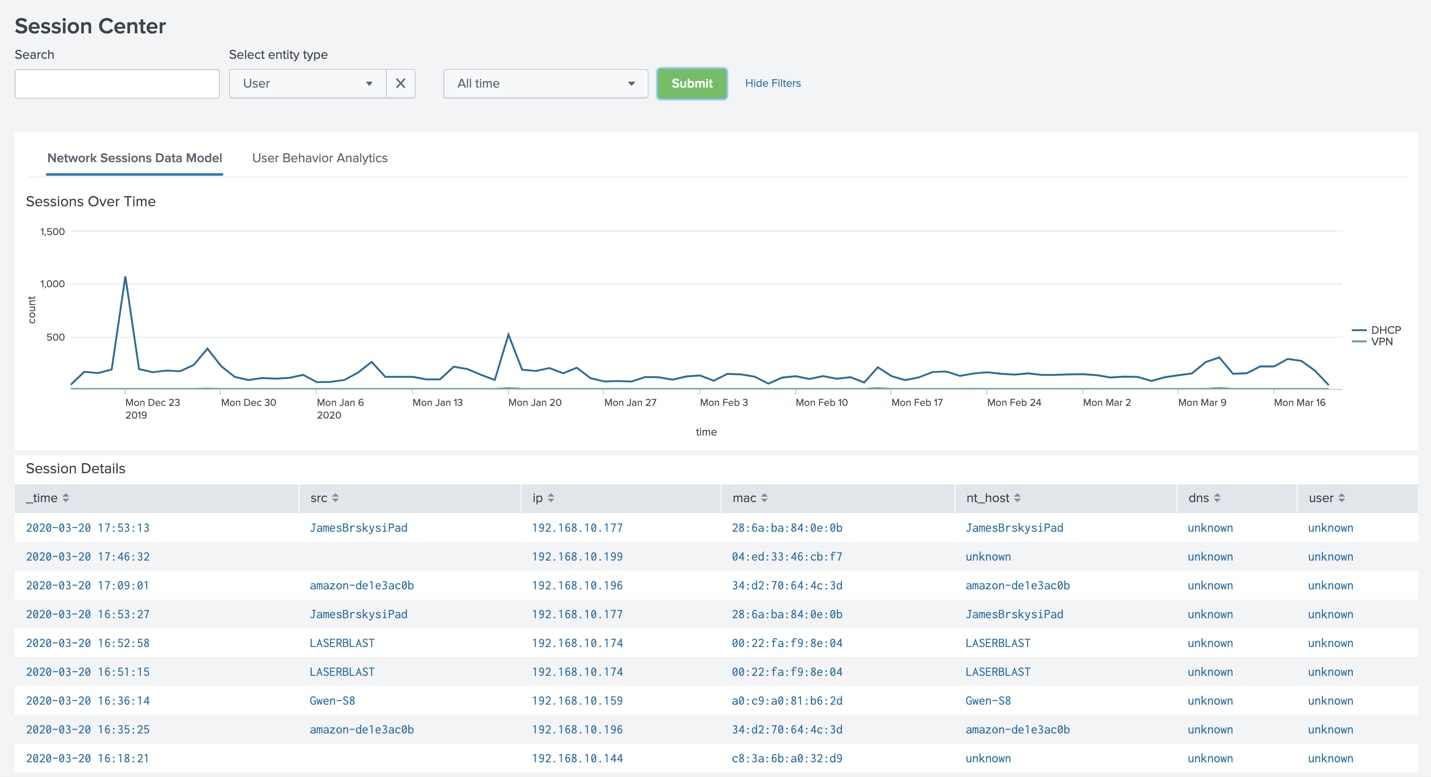The width and height of the screenshot is (1431, 777).
Task: Open session time 2020-03-20 17:53:13
Action: coord(88,528)
